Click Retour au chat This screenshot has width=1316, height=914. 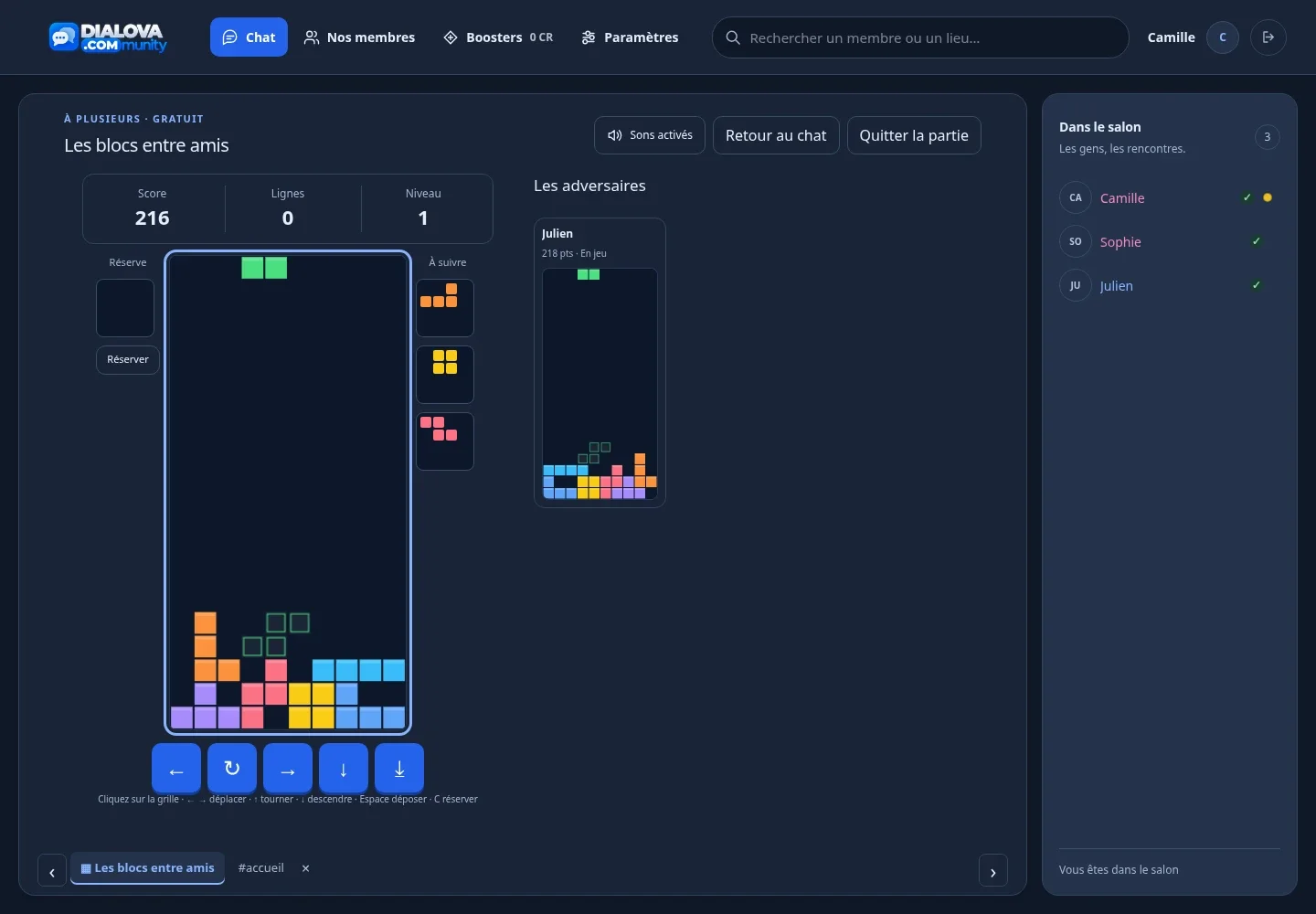coord(776,135)
